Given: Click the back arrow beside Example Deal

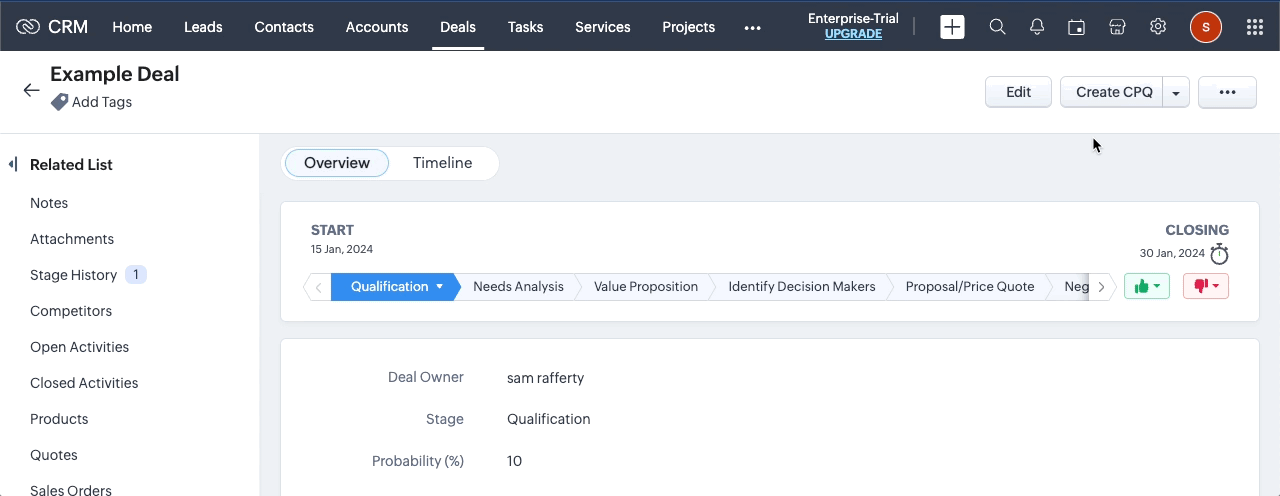Looking at the screenshot, I should (31, 90).
